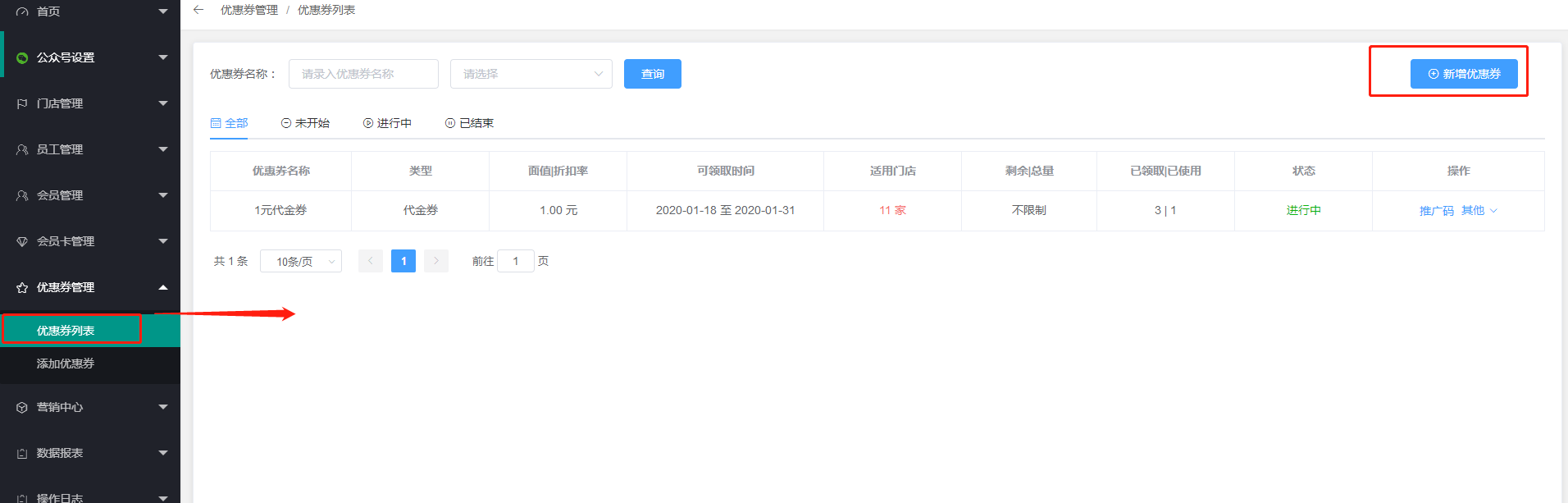Image resolution: width=1568 pixels, height=503 pixels.
Task: Click the 优惠券列表 breadcrumb text
Action: [326, 10]
